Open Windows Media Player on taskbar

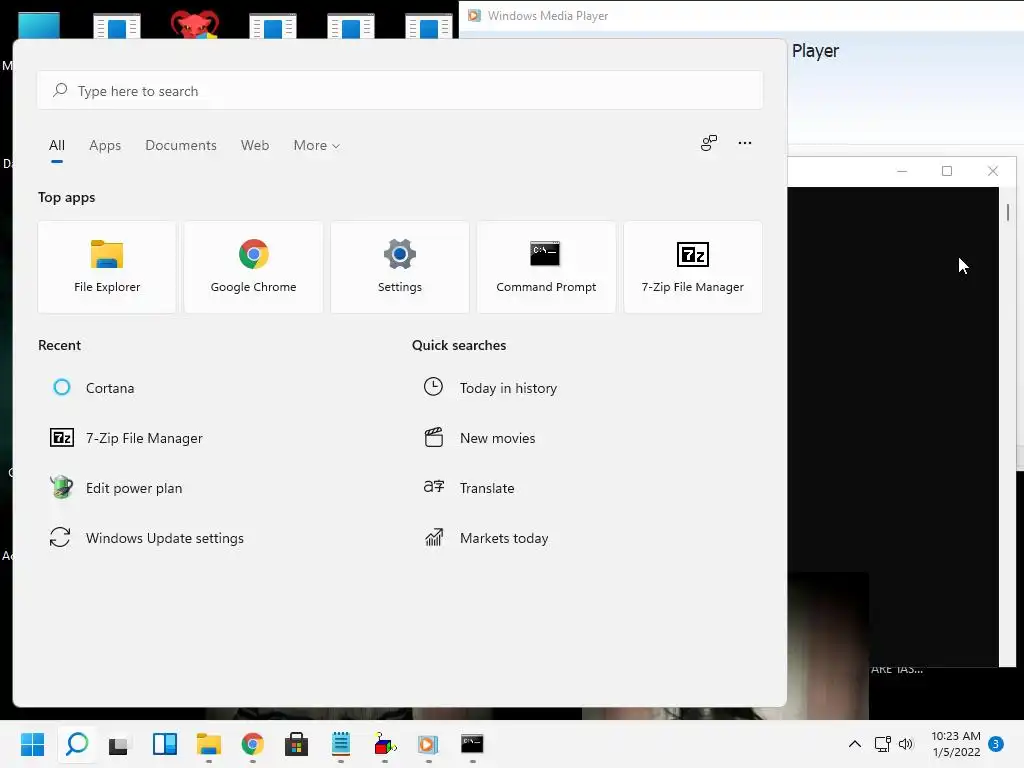click(428, 744)
